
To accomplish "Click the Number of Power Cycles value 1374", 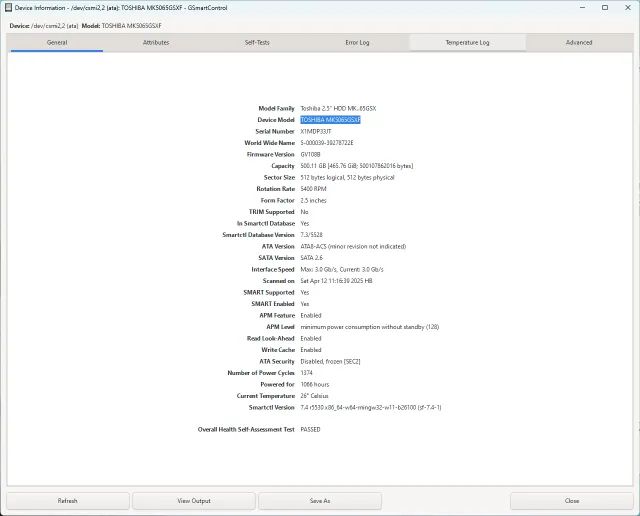I will (307, 373).
